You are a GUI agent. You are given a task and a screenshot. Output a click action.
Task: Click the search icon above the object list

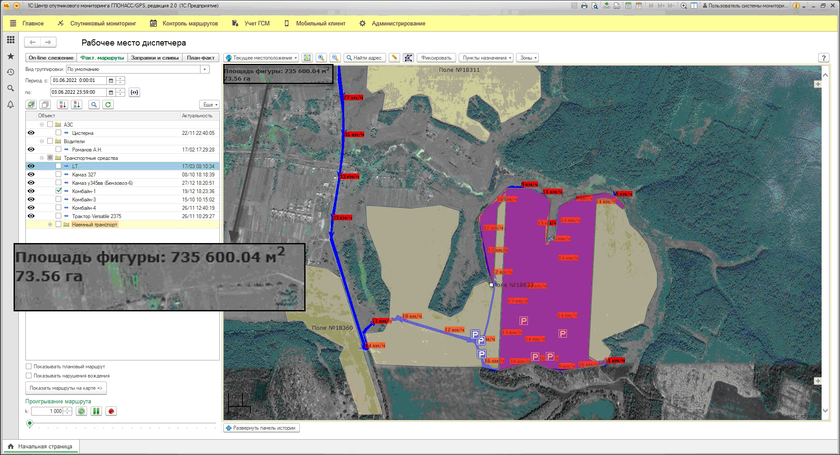pos(93,104)
